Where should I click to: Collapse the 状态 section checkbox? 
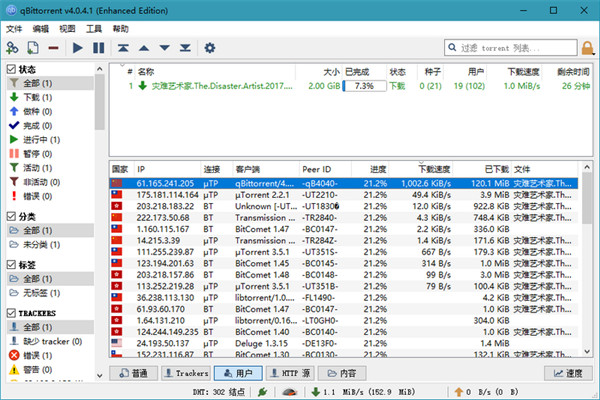tap(10, 70)
